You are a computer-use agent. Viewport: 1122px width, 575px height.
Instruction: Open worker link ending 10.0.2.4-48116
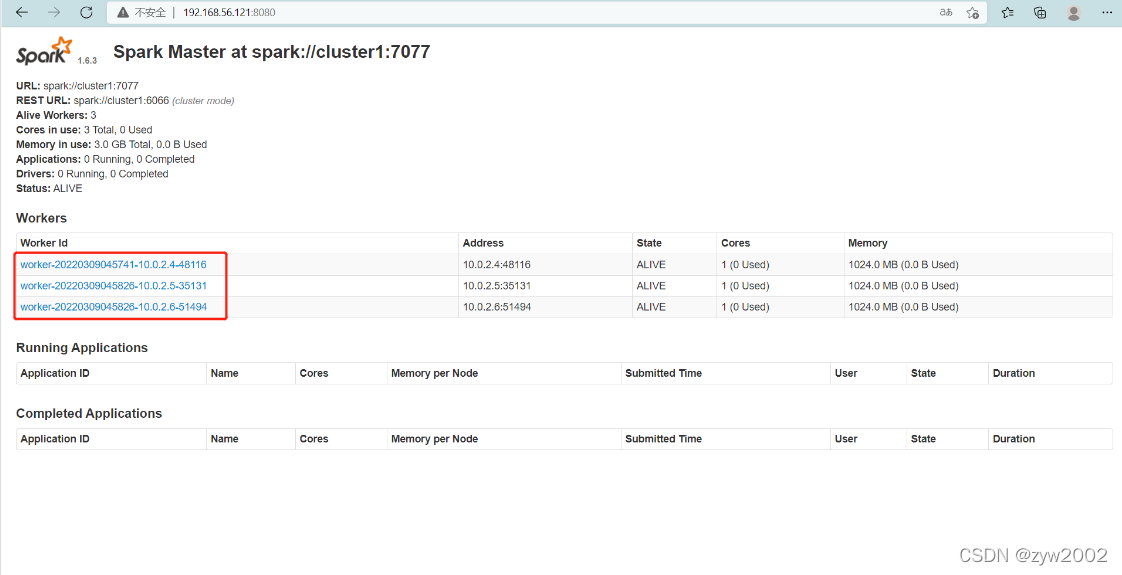pos(113,265)
